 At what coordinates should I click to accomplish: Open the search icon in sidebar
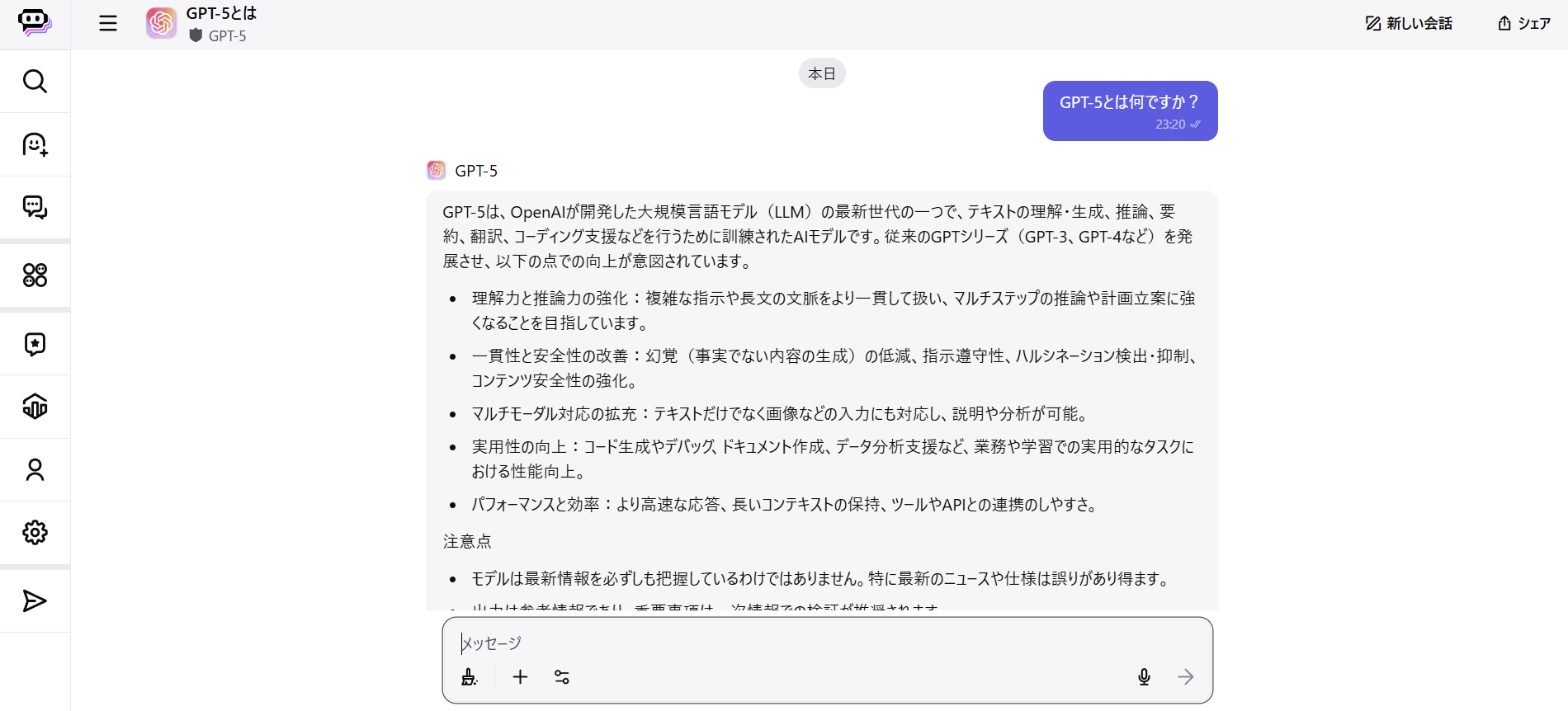click(x=35, y=81)
